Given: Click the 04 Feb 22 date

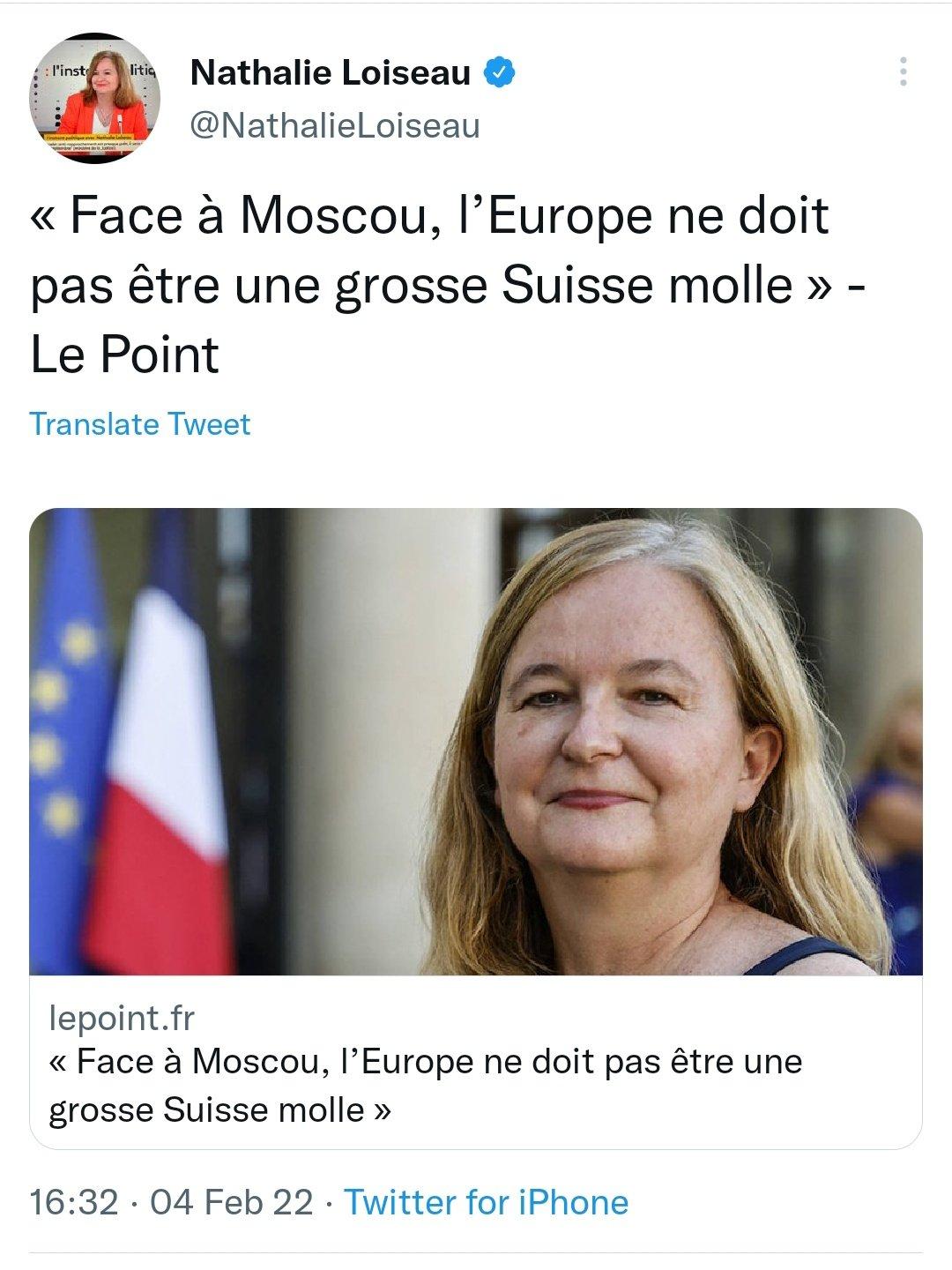Looking at the screenshot, I should pyautogui.click(x=232, y=1202).
